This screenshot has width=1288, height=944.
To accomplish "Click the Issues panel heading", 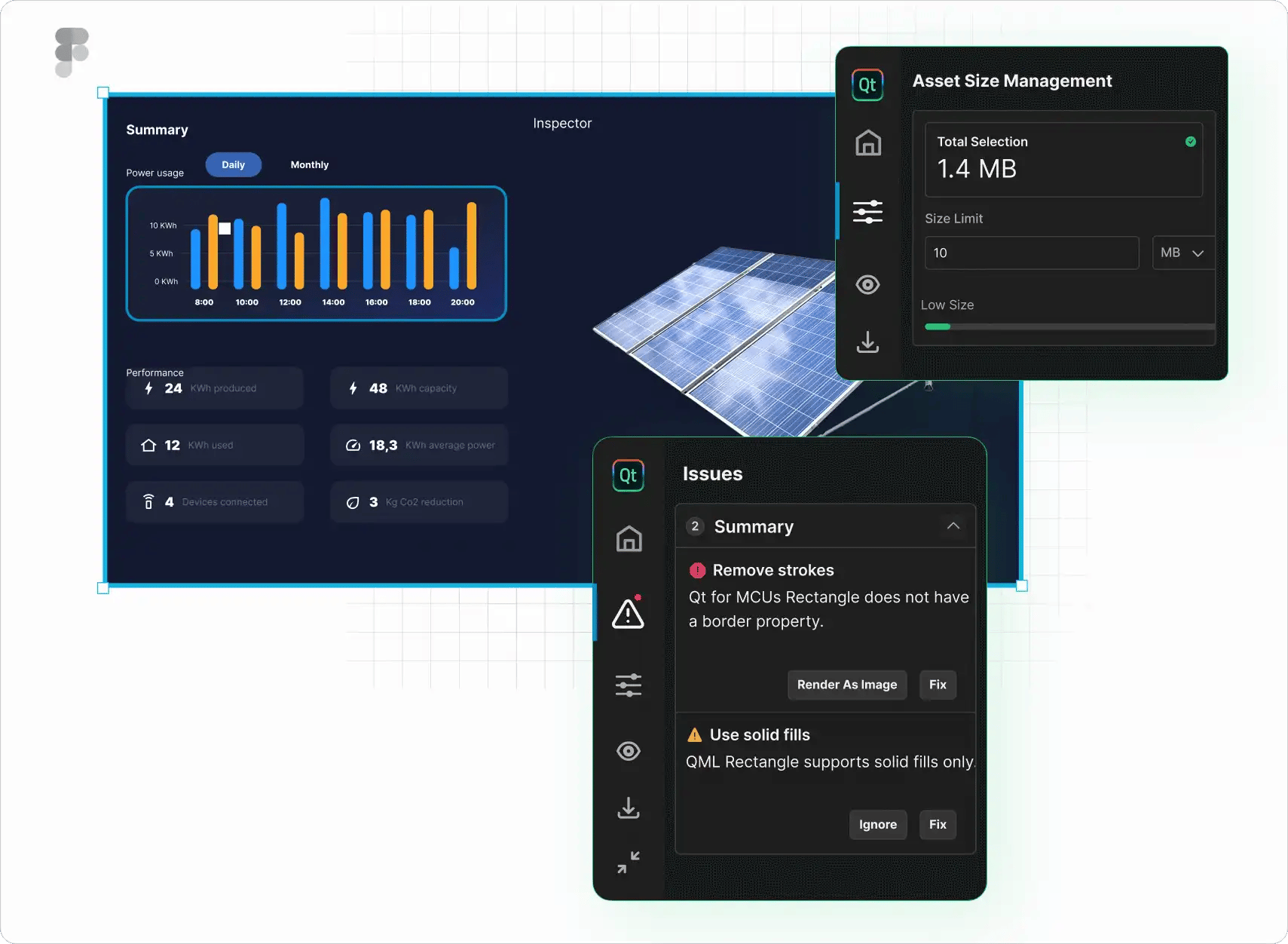I will point(712,474).
